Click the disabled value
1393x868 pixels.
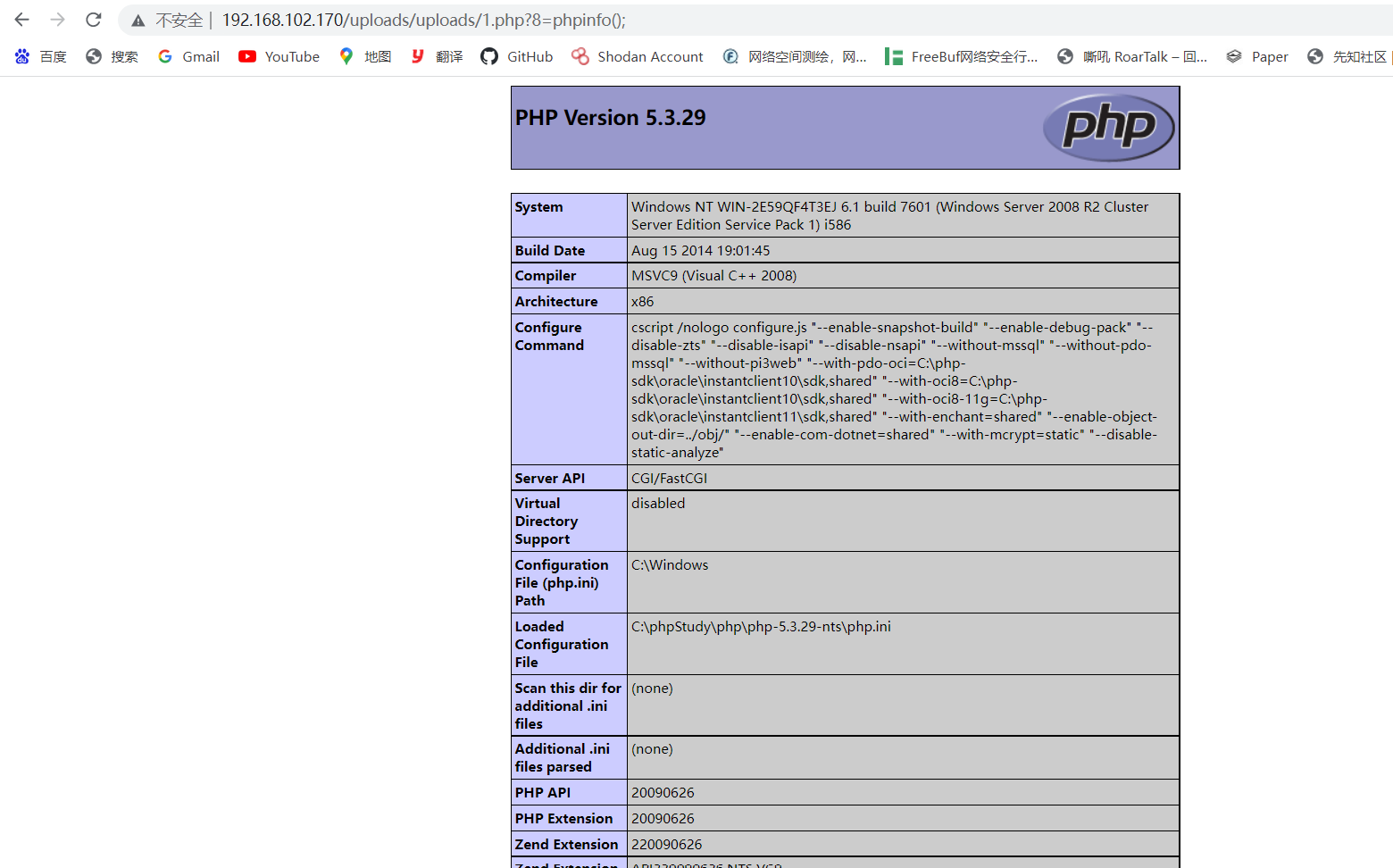[658, 503]
